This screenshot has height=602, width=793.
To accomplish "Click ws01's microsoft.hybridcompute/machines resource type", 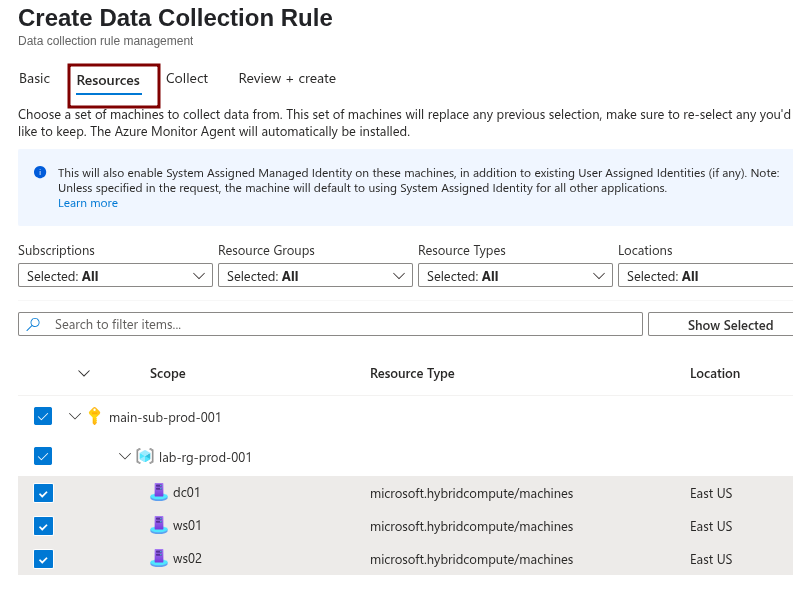I will pos(471,527).
